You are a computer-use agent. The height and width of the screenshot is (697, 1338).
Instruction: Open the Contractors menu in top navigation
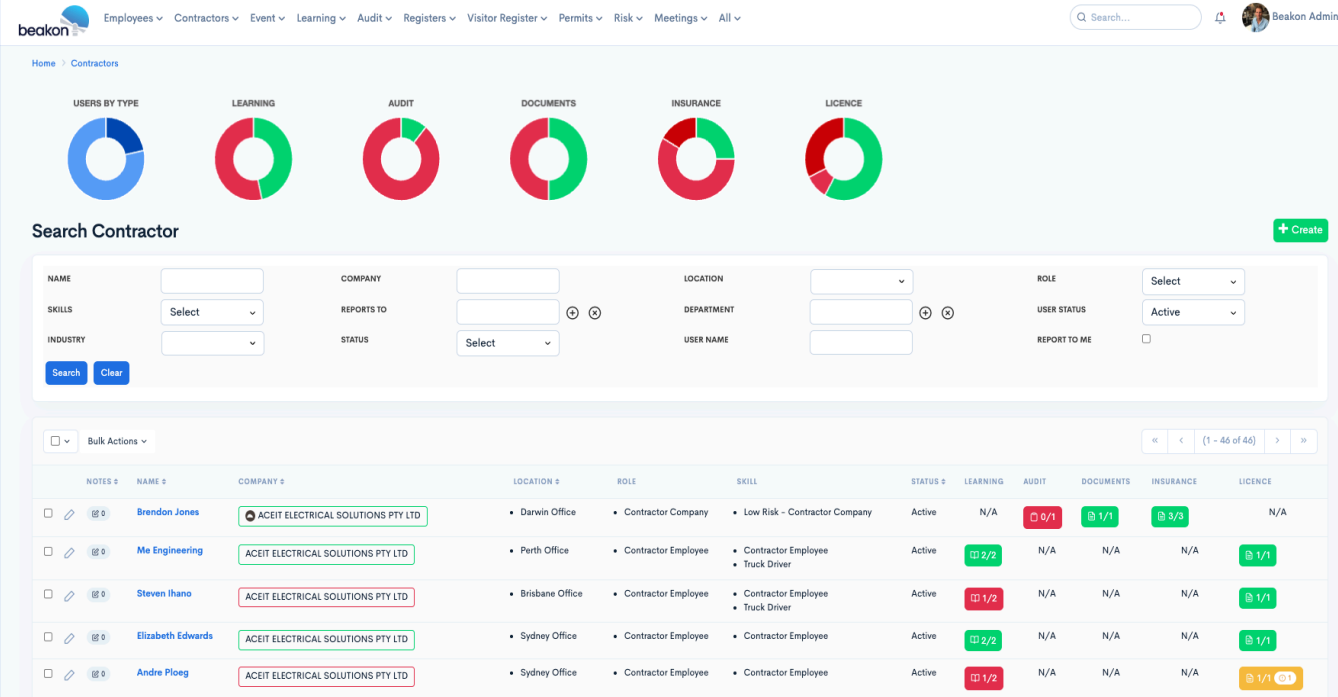pos(206,18)
